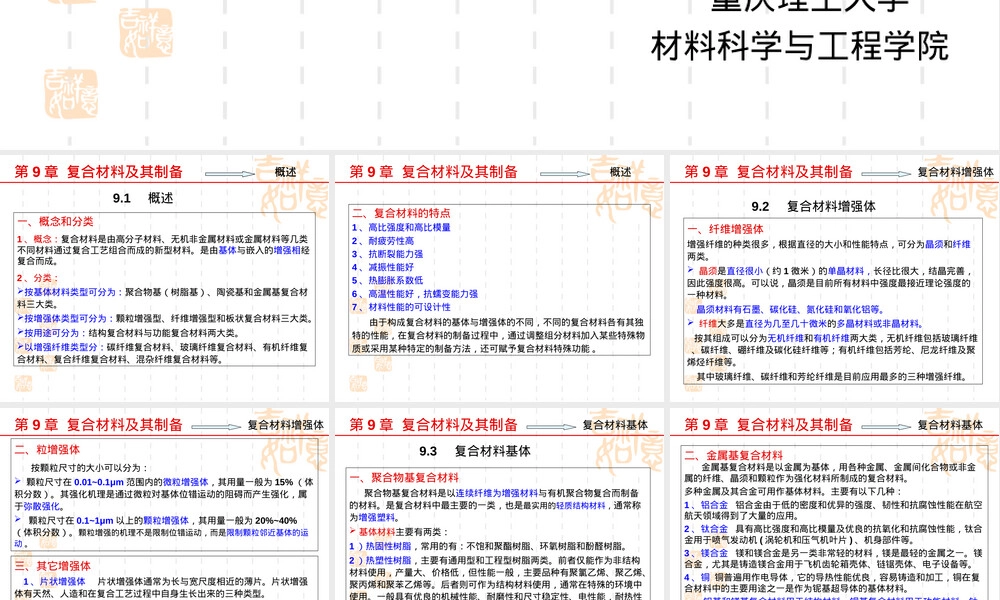Select the slide titled 9.1 概述
This screenshot has width=1000, height=600.
pyautogui.click(x=165, y=278)
